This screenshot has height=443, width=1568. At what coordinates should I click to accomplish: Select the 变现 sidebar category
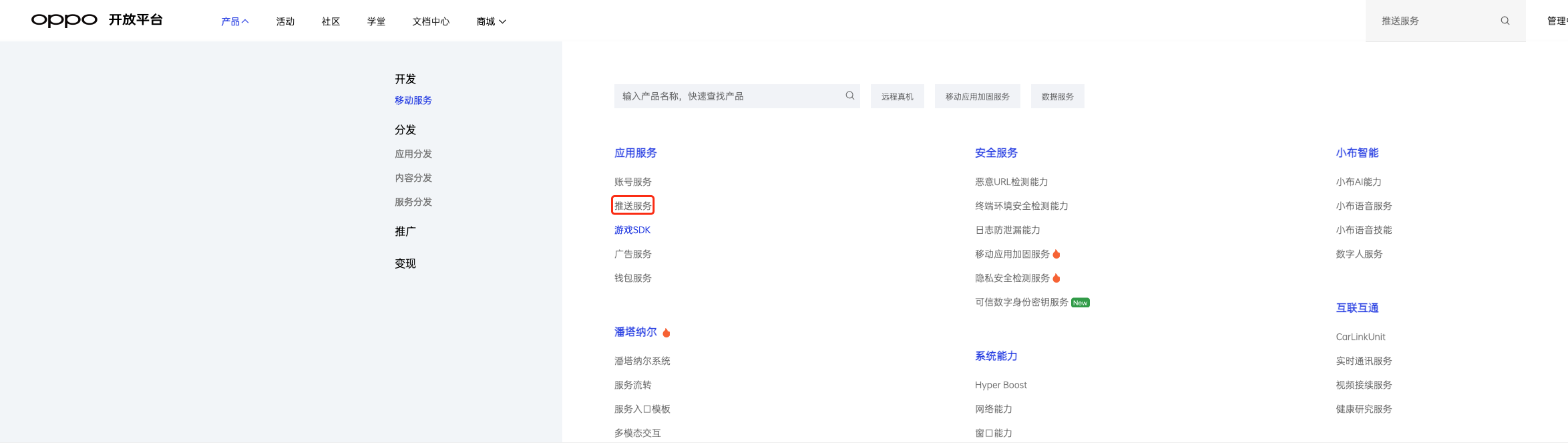tap(405, 263)
